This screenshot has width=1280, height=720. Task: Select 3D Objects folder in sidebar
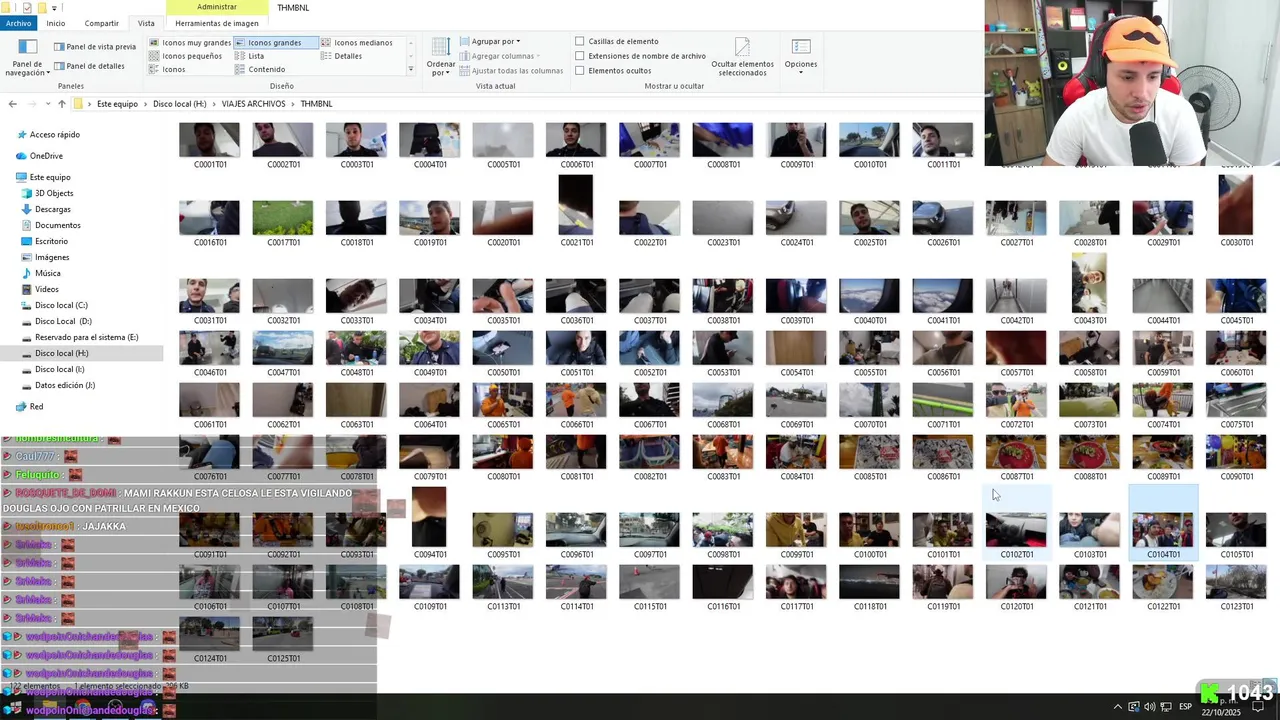(47, 193)
